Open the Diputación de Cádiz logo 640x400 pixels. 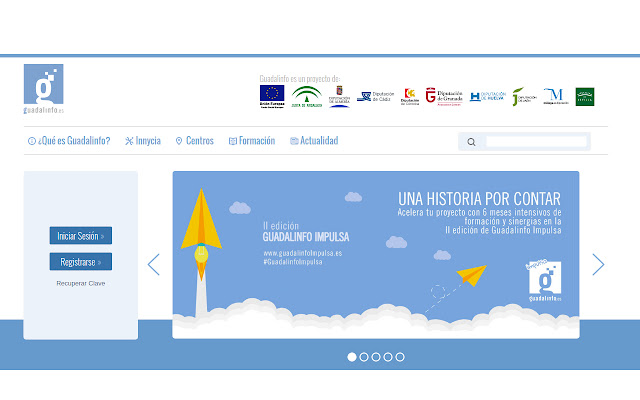[x=376, y=97]
